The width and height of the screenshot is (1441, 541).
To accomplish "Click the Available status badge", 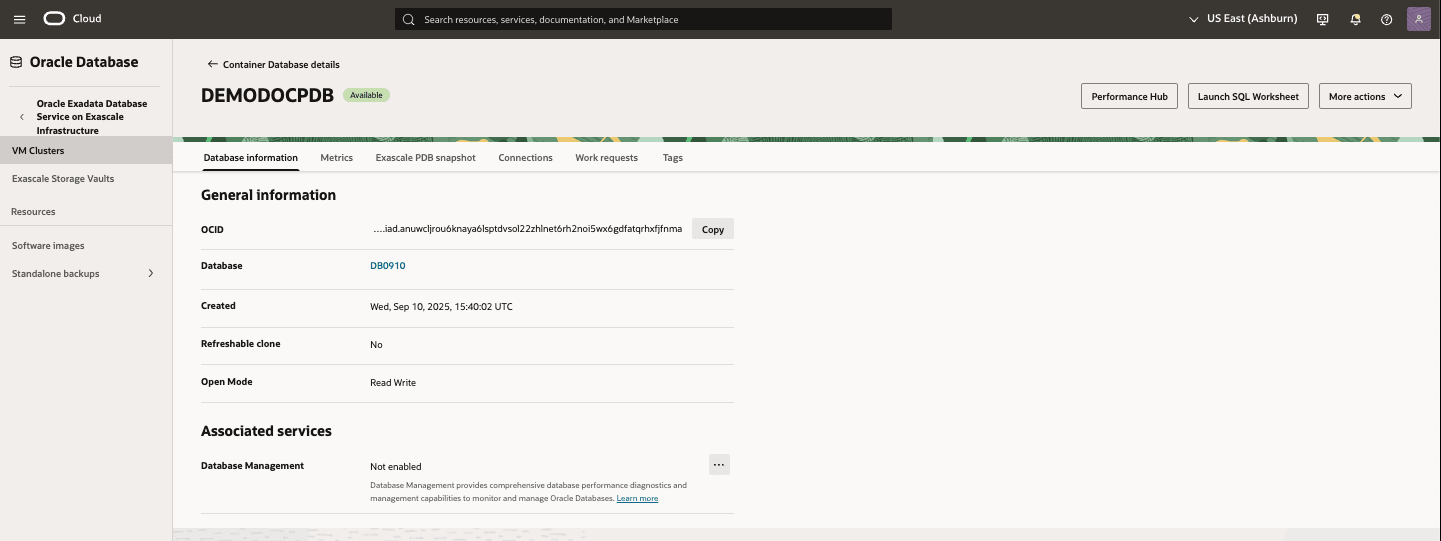I will pyautogui.click(x=366, y=95).
